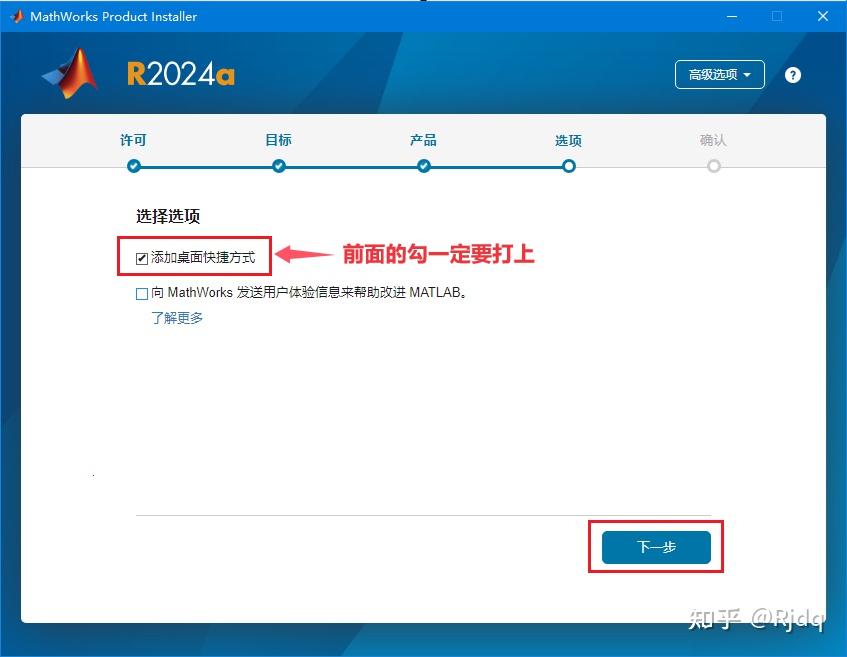Minimize the installer window

coord(731,16)
